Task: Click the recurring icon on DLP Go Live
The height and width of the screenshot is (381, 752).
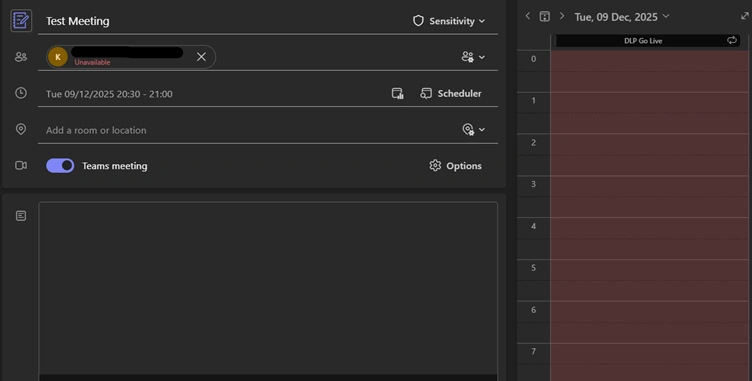Action: 732,40
